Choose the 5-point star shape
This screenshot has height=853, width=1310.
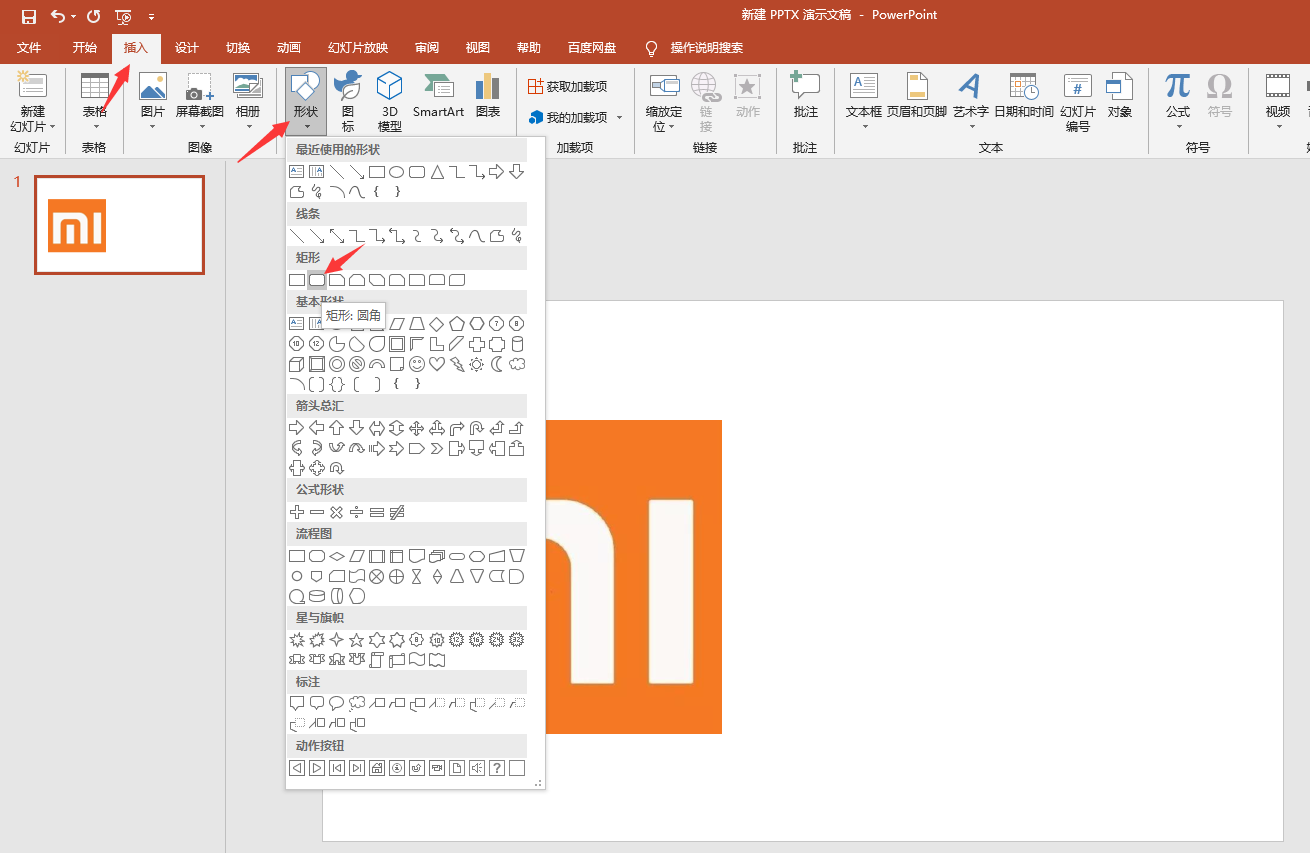pos(357,639)
